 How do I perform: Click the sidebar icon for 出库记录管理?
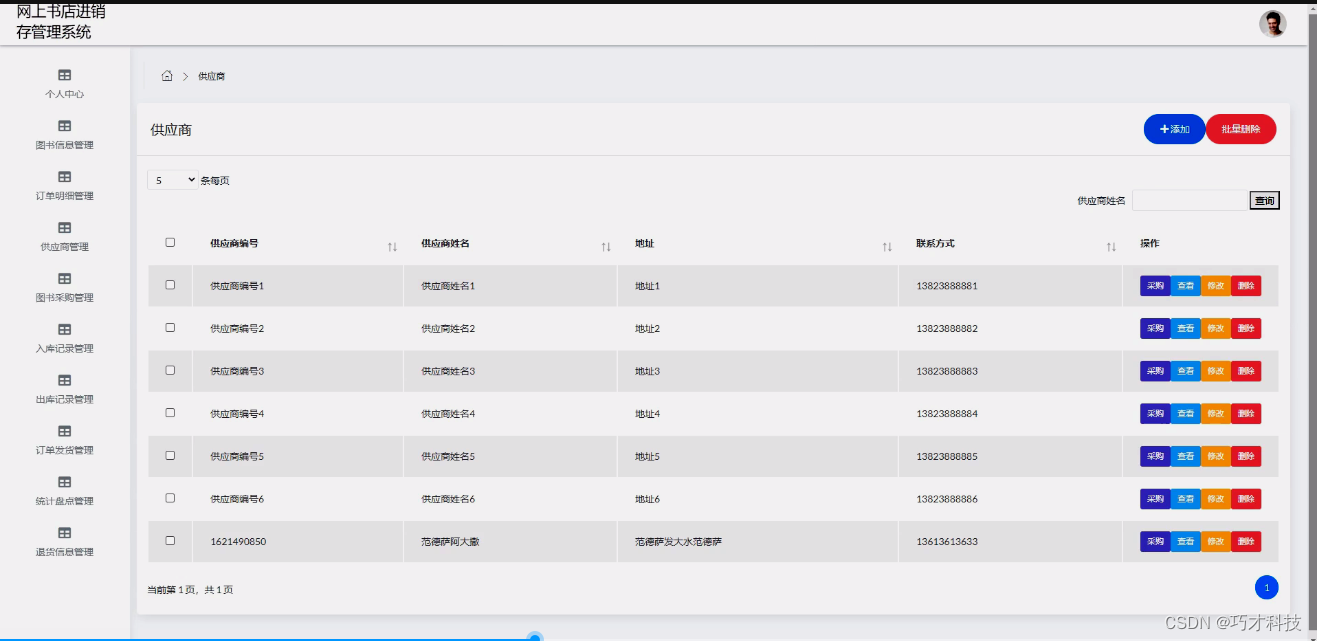(x=64, y=380)
